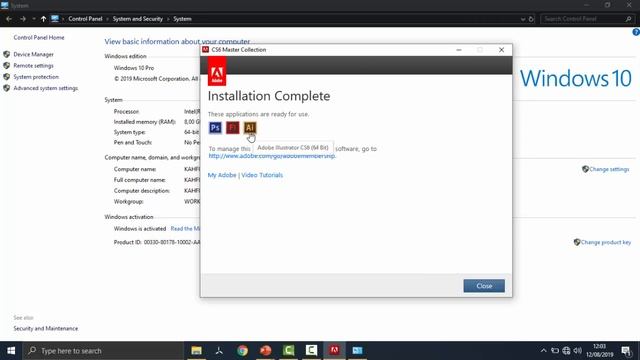Click the Illustrator Ai application icon

coord(250,128)
